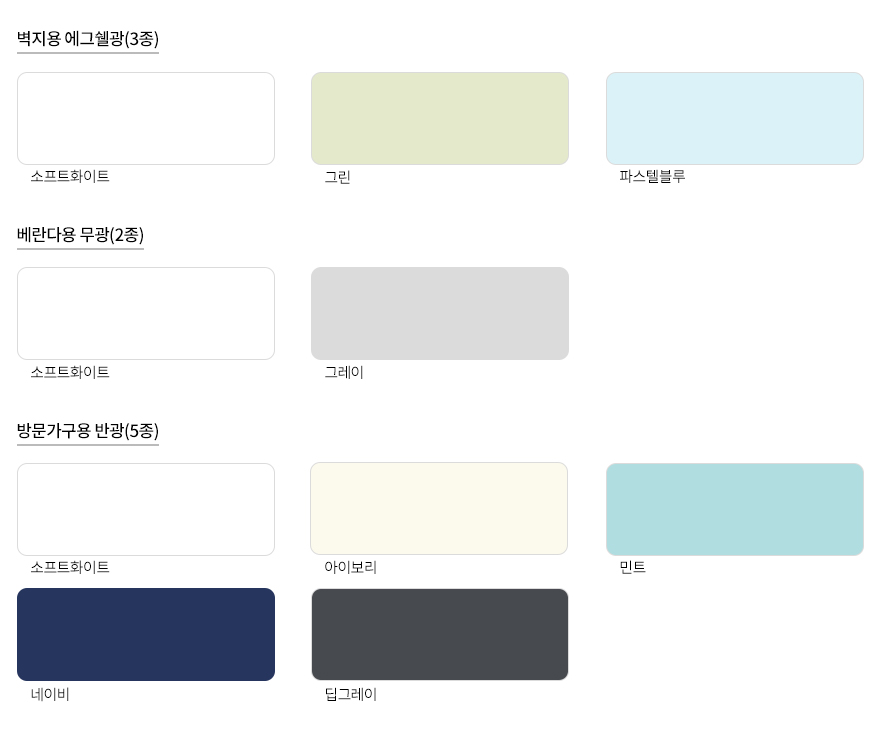The image size is (880, 731).
Task: Select the 소프트화이트 swatch under 벽지용 에그쉘광
Action: pyautogui.click(x=146, y=118)
